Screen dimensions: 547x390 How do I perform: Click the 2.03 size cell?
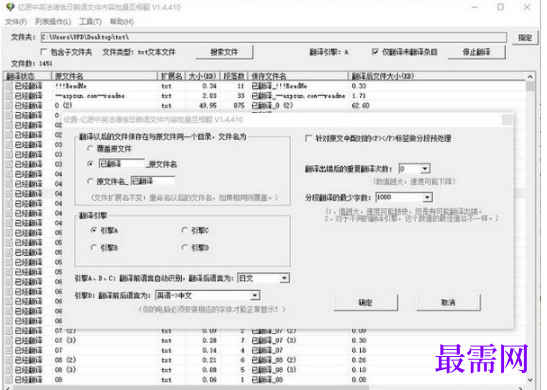(x=209, y=96)
